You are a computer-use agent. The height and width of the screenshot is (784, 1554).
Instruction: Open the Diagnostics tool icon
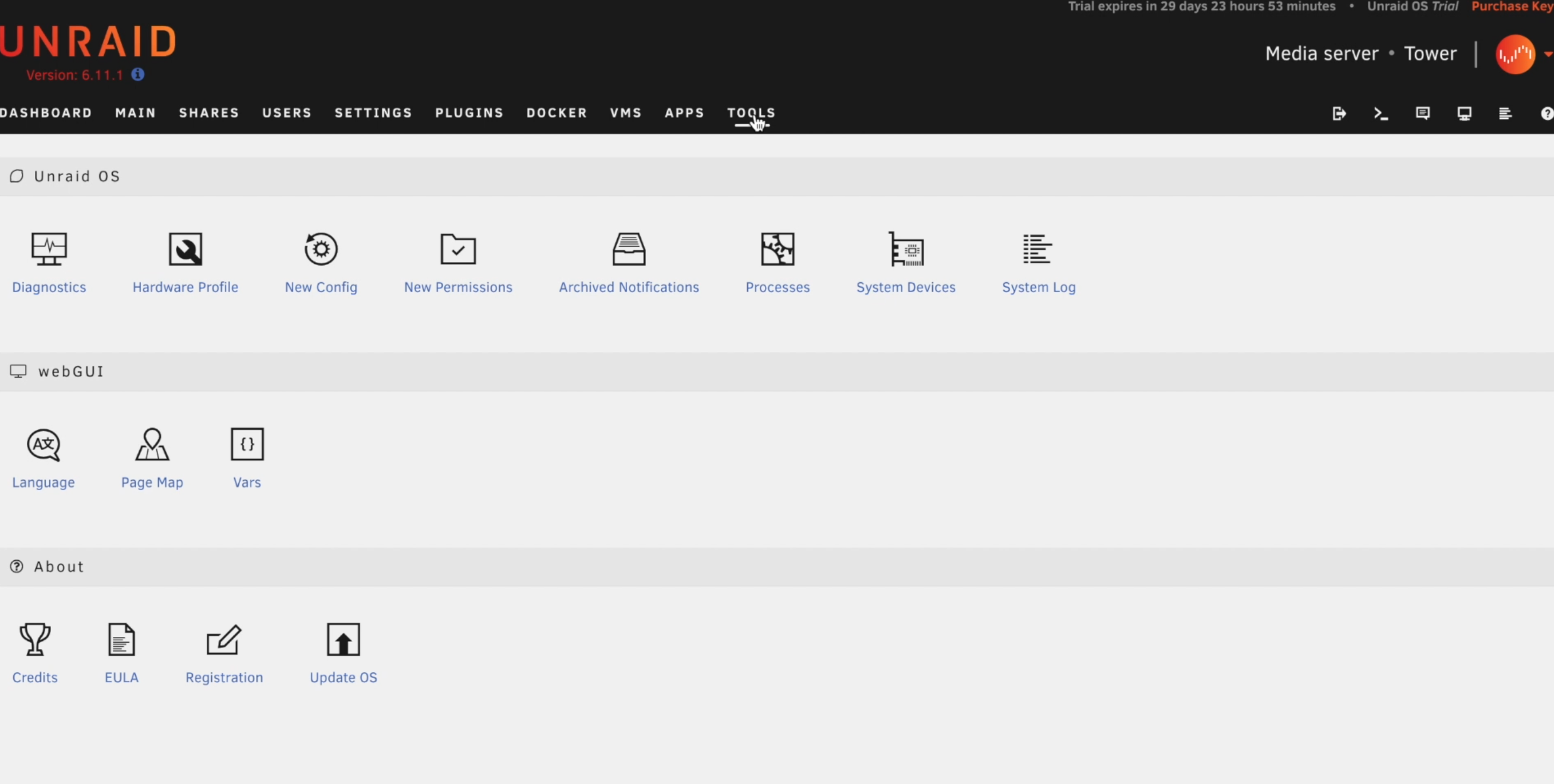[x=49, y=249]
